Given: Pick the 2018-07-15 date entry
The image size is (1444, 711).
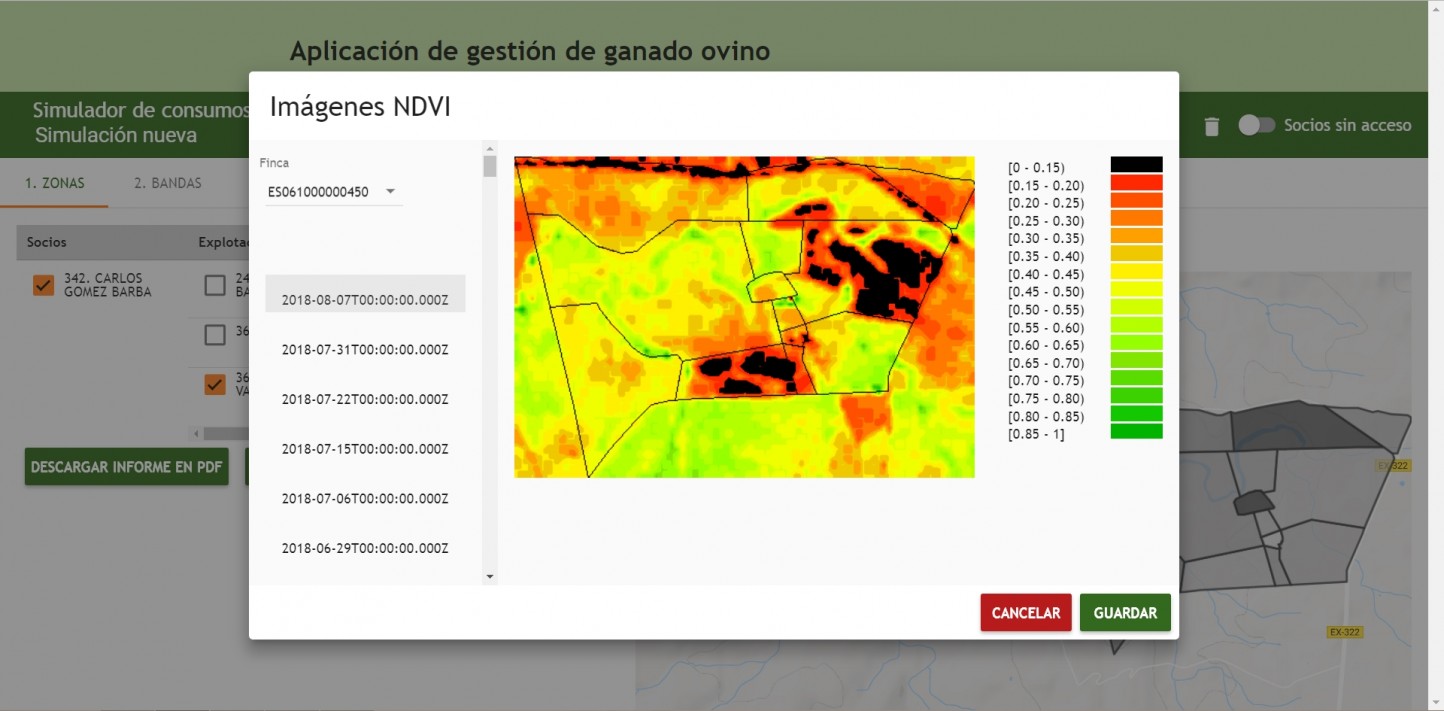Looking at the screenshot, I should click(365, 449).
